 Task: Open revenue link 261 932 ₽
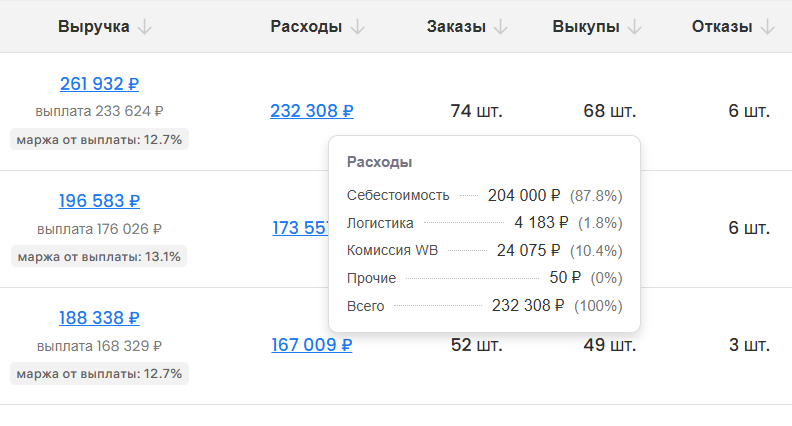coord(100,84)
